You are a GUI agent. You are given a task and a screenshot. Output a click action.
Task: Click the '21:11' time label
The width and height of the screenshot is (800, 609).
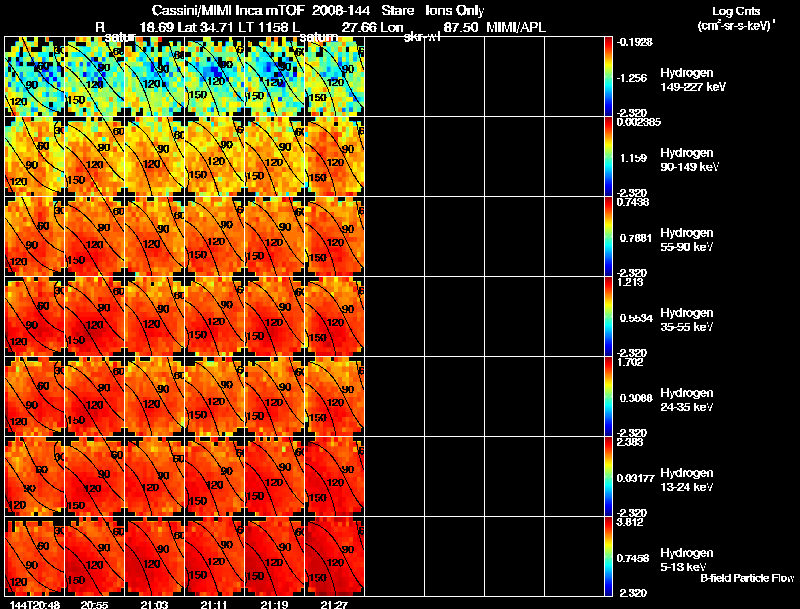click(212, 604)
